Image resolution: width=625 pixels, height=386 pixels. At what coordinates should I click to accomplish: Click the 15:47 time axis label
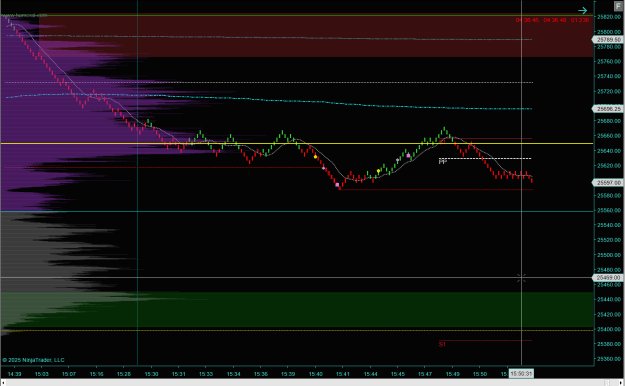[425, 374]
